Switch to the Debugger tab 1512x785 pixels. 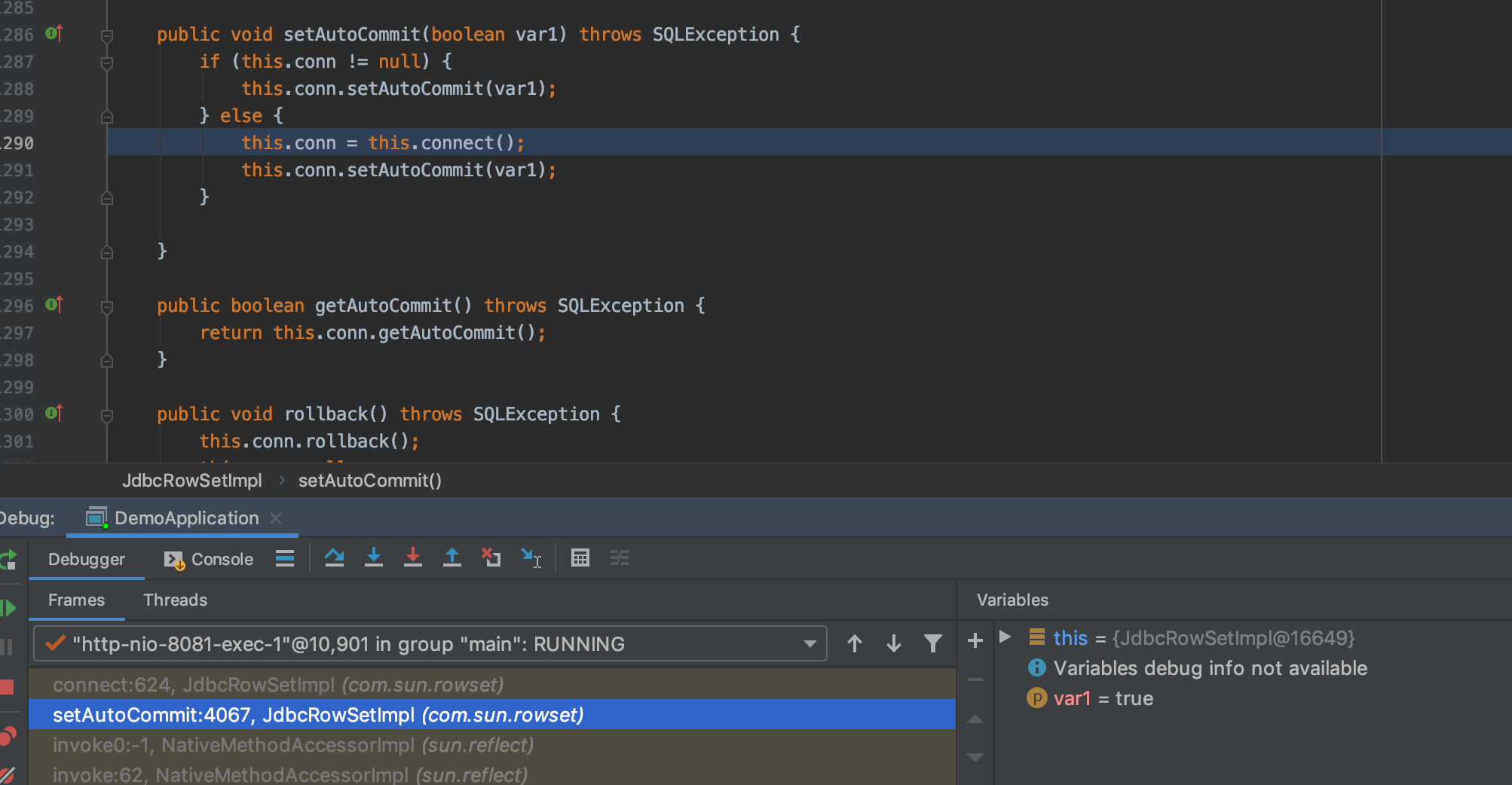87,559
